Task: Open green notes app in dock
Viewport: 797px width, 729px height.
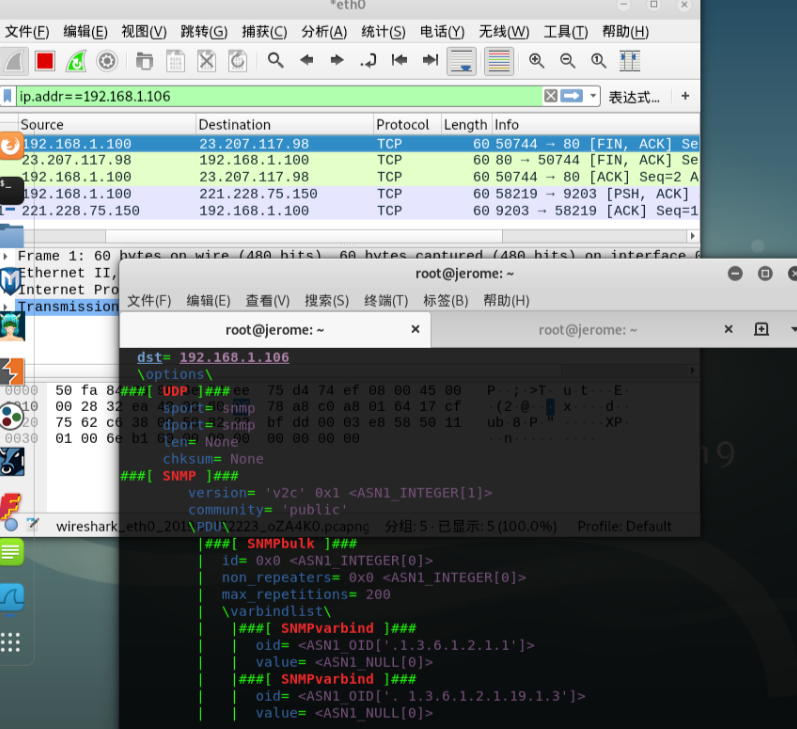Action: click(x=12, y=552)
